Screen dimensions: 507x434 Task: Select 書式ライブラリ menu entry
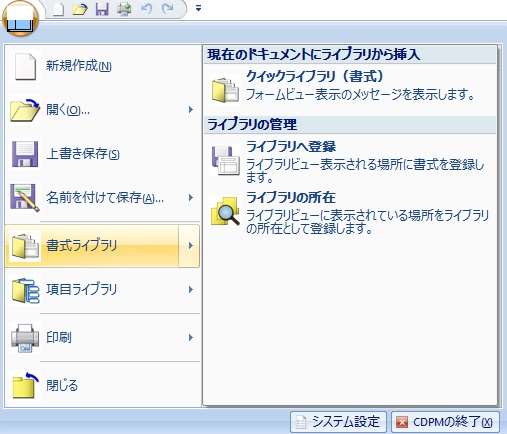point(102,246)
